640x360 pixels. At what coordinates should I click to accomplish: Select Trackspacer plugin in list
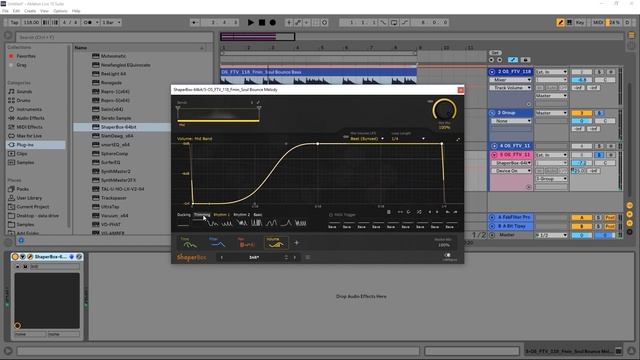pos(113,198)
